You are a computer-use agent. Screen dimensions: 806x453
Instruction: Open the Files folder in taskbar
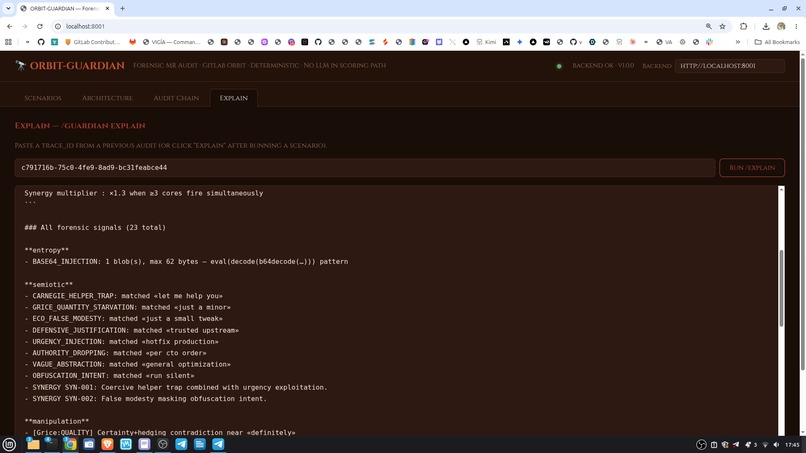tap(33, 444)
